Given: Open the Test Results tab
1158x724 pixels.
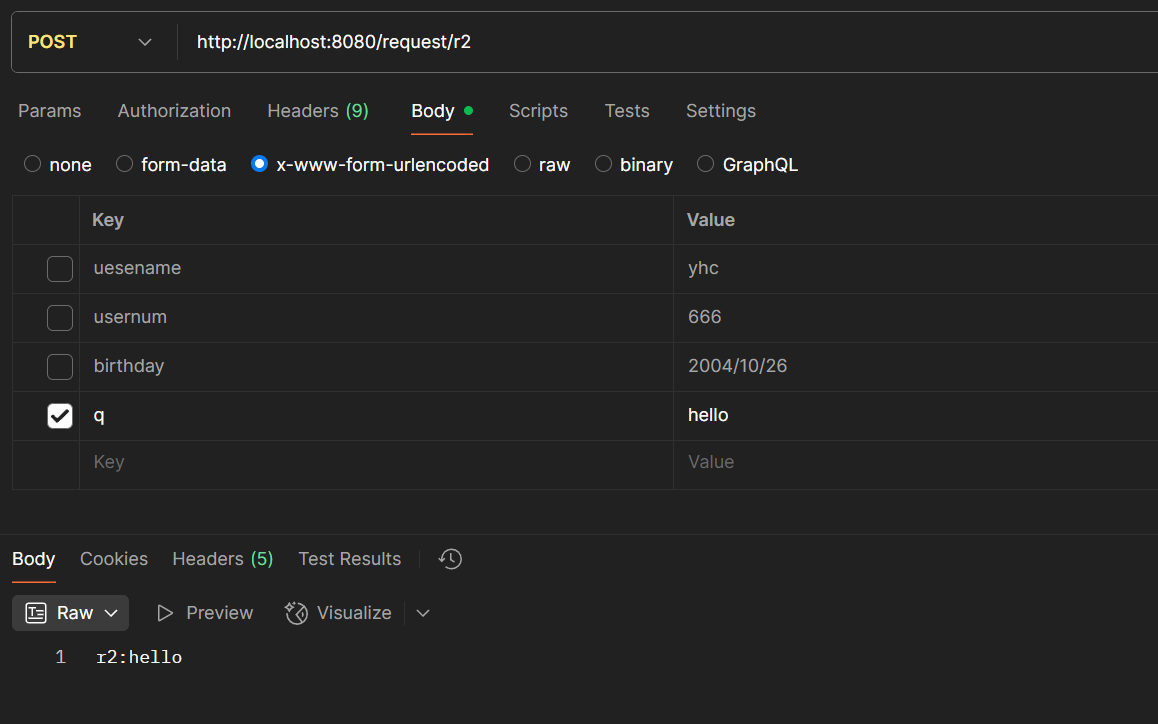Looking at the screenshot, I should click(x=349, y=559).
